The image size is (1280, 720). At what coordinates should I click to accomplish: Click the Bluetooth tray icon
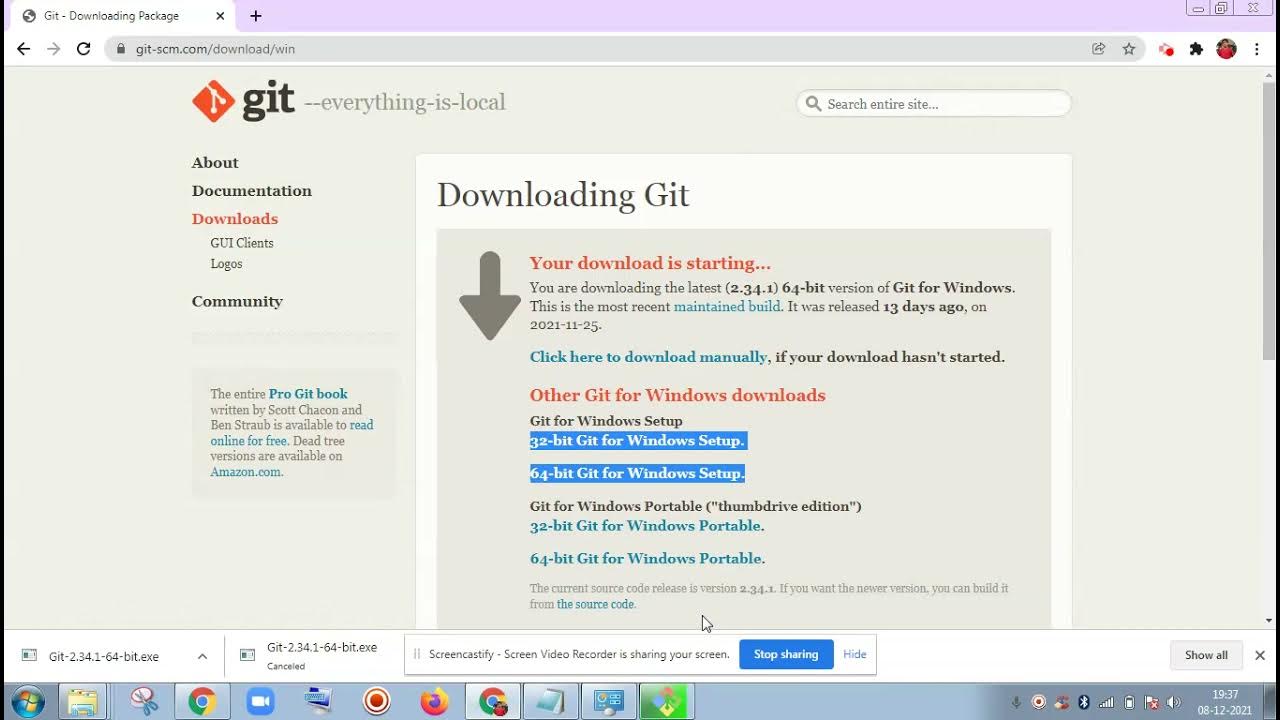1083,703
